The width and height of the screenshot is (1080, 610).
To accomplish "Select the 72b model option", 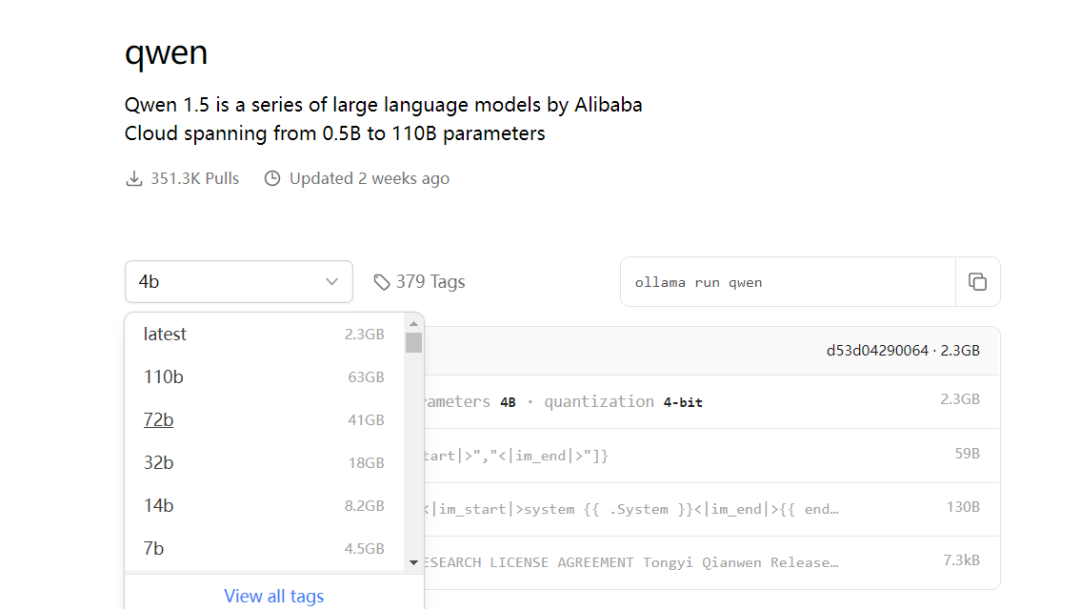I will click(264, 419).
